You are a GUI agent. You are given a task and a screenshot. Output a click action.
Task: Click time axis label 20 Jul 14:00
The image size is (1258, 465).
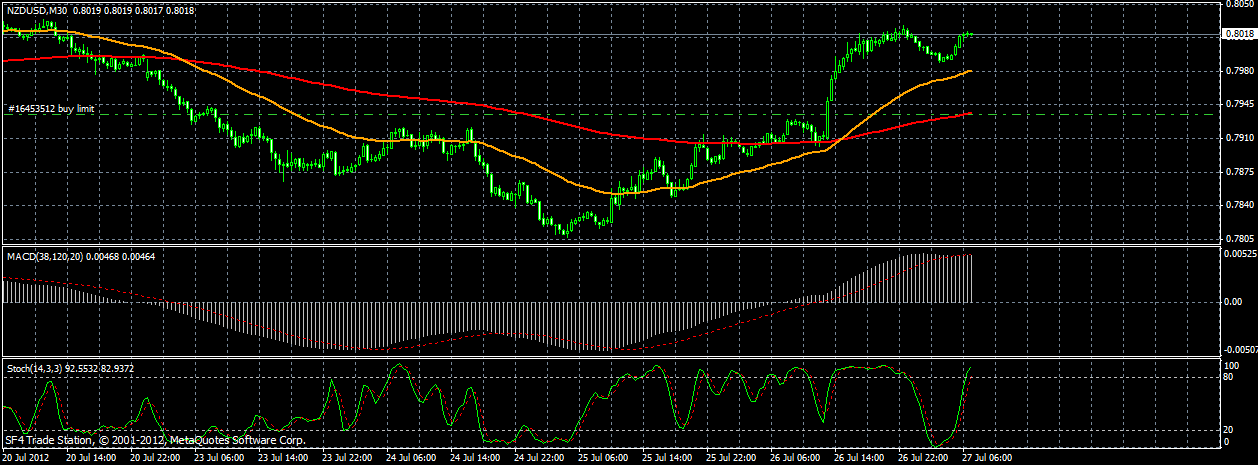[90, 458]
